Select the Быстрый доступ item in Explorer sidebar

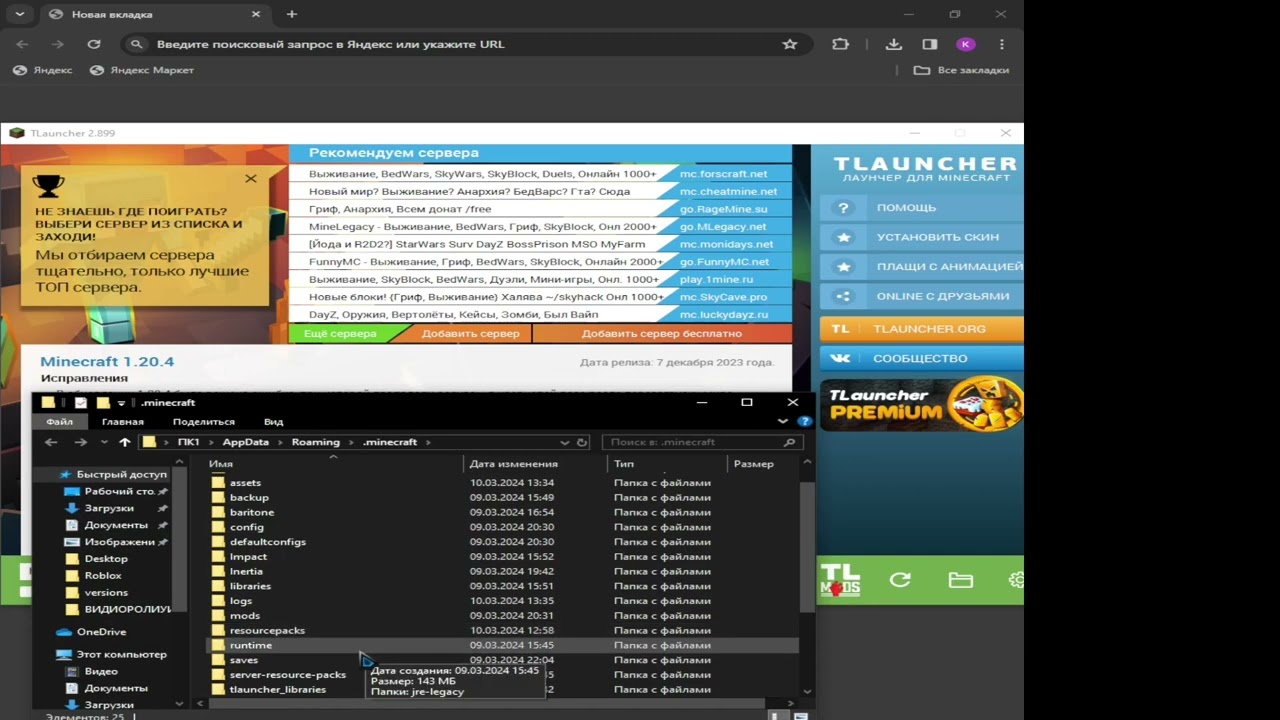[121, 474]
